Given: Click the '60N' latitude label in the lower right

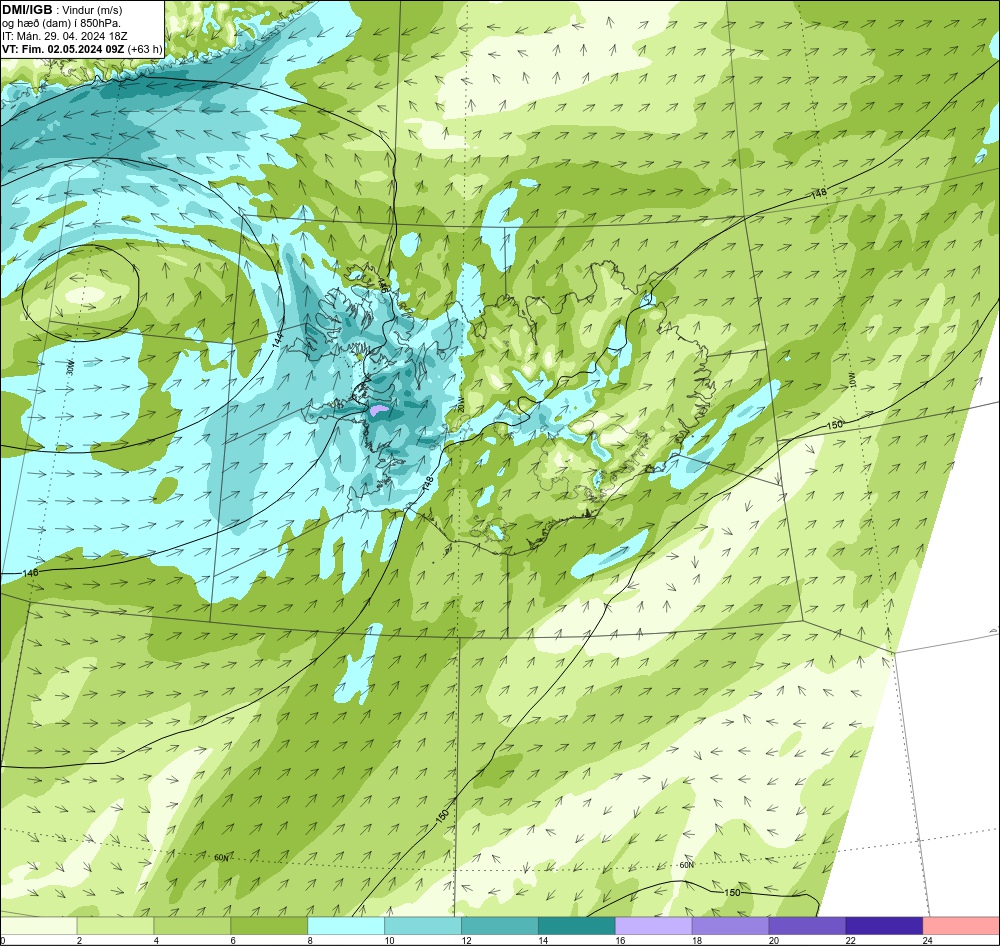Looking at the screenshot, I should [x=686, y=865].
